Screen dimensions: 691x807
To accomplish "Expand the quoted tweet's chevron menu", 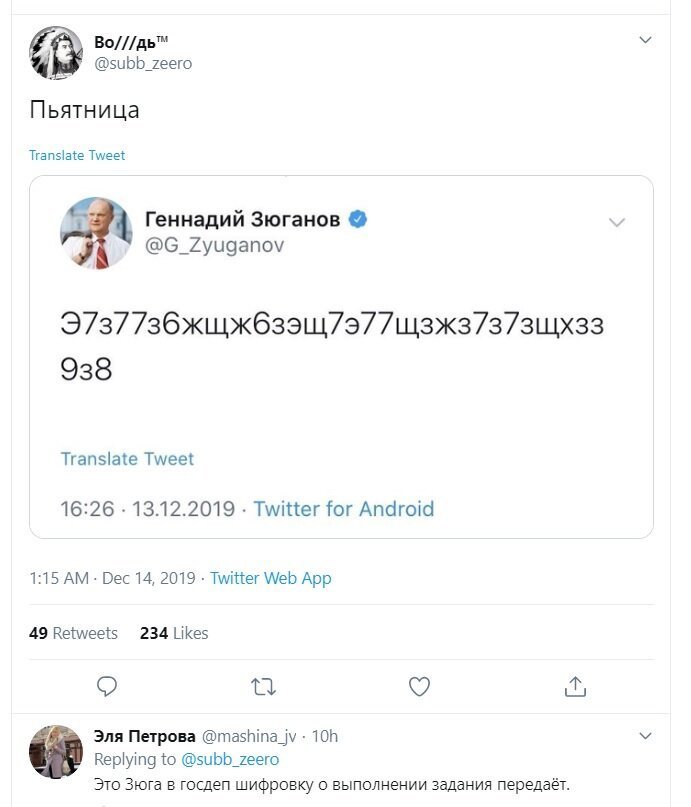I will point(617,222).
